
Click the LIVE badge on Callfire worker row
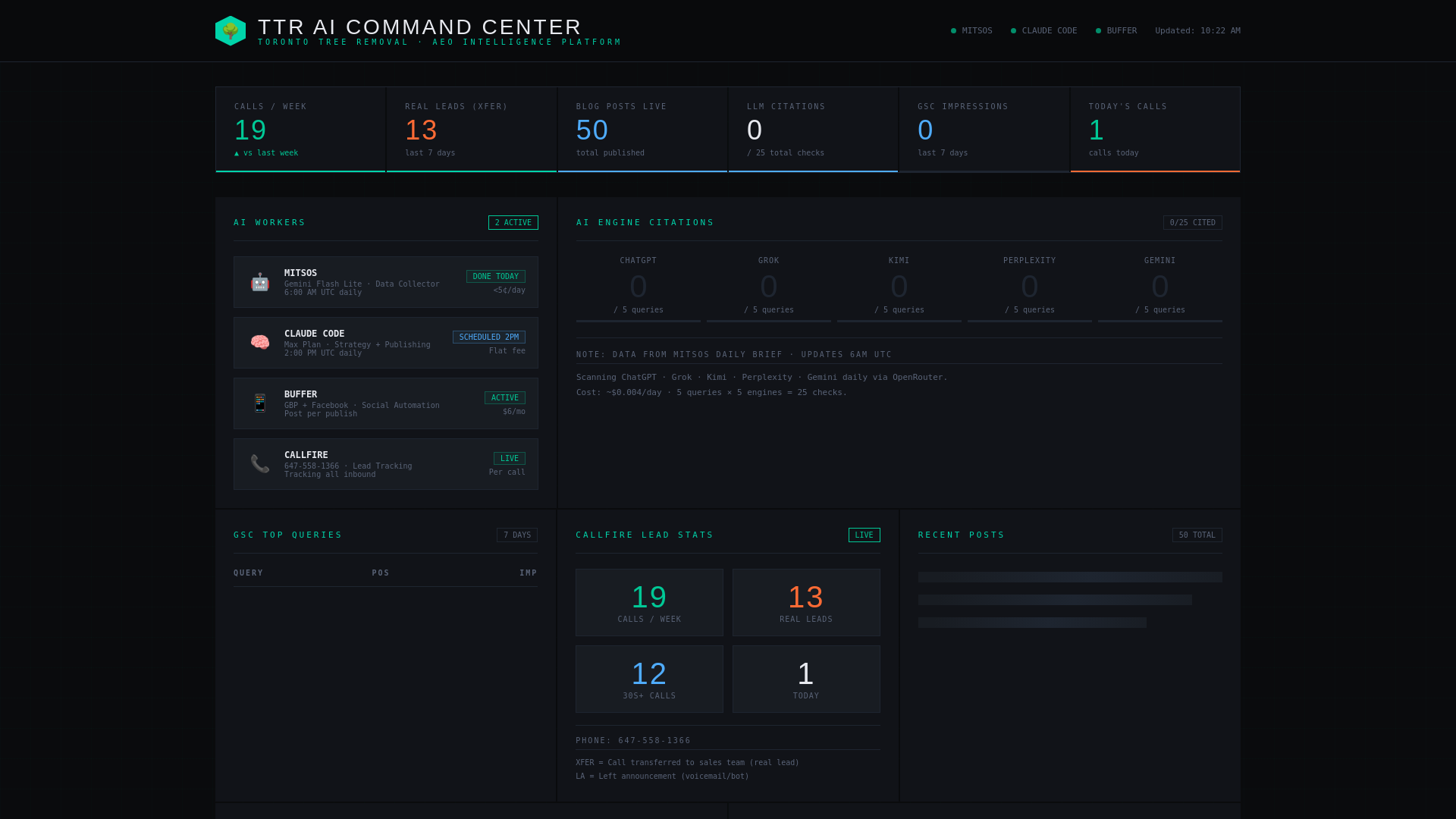510,459
